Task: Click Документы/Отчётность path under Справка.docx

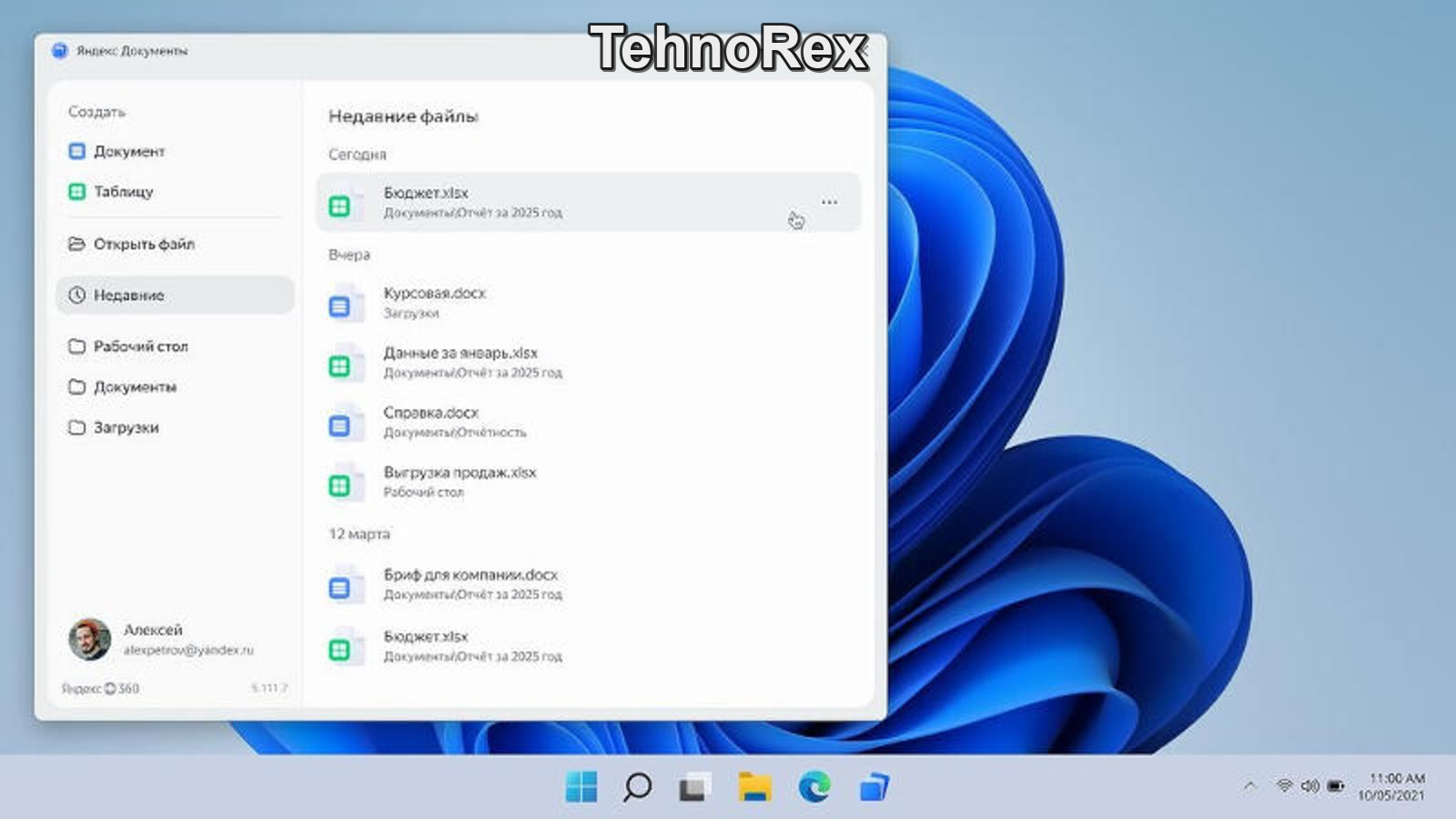Action: coord(455,432)
